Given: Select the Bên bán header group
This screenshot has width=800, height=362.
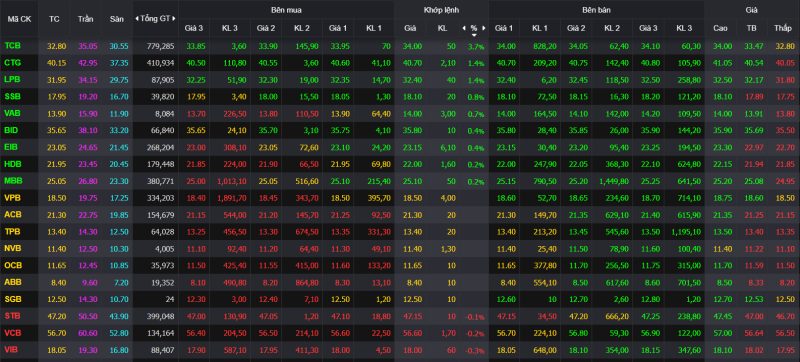Looking at the screenshot, I should tap(596, 10).
